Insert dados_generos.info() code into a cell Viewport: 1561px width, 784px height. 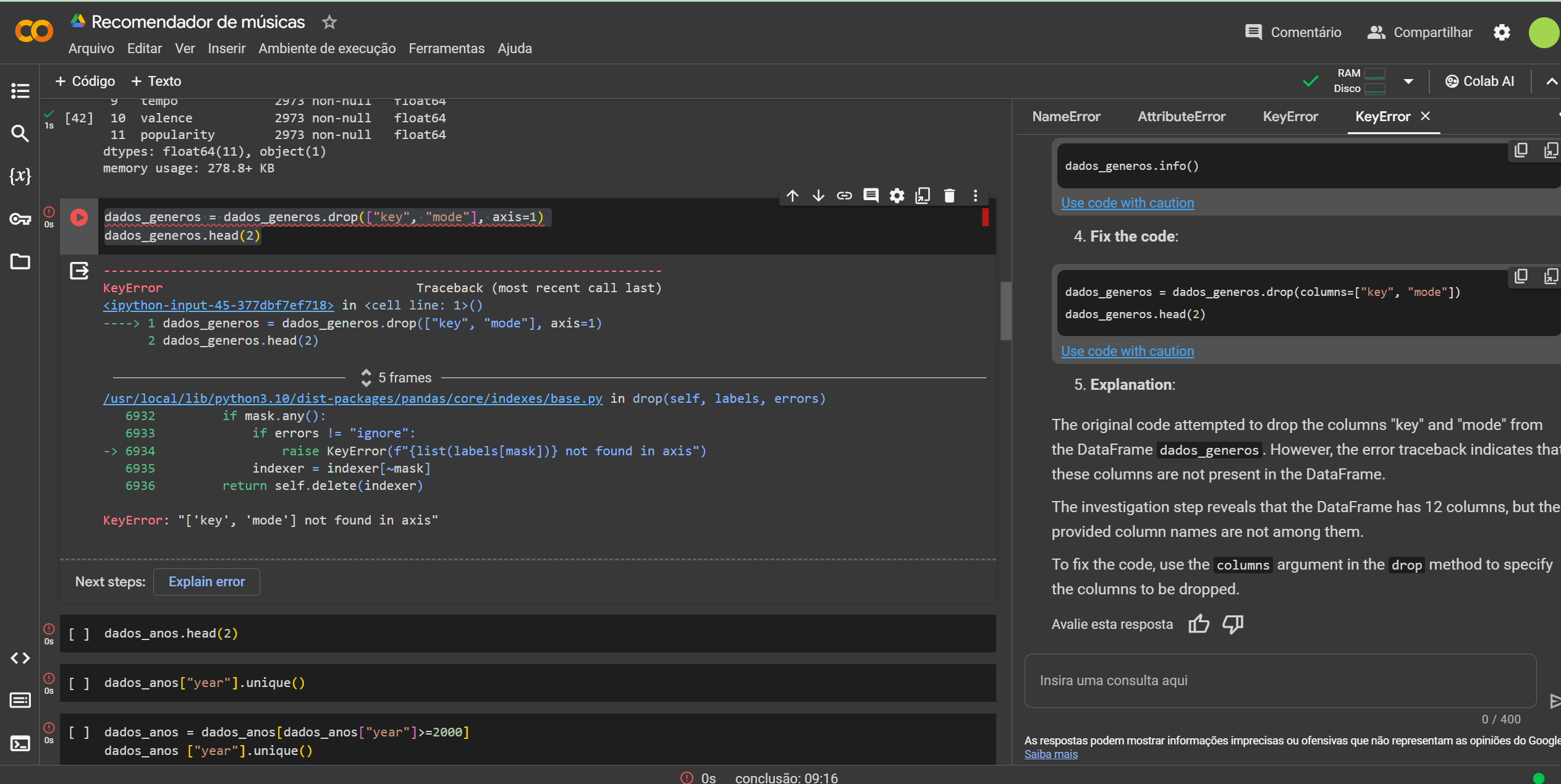click(x=1551, y=150)
